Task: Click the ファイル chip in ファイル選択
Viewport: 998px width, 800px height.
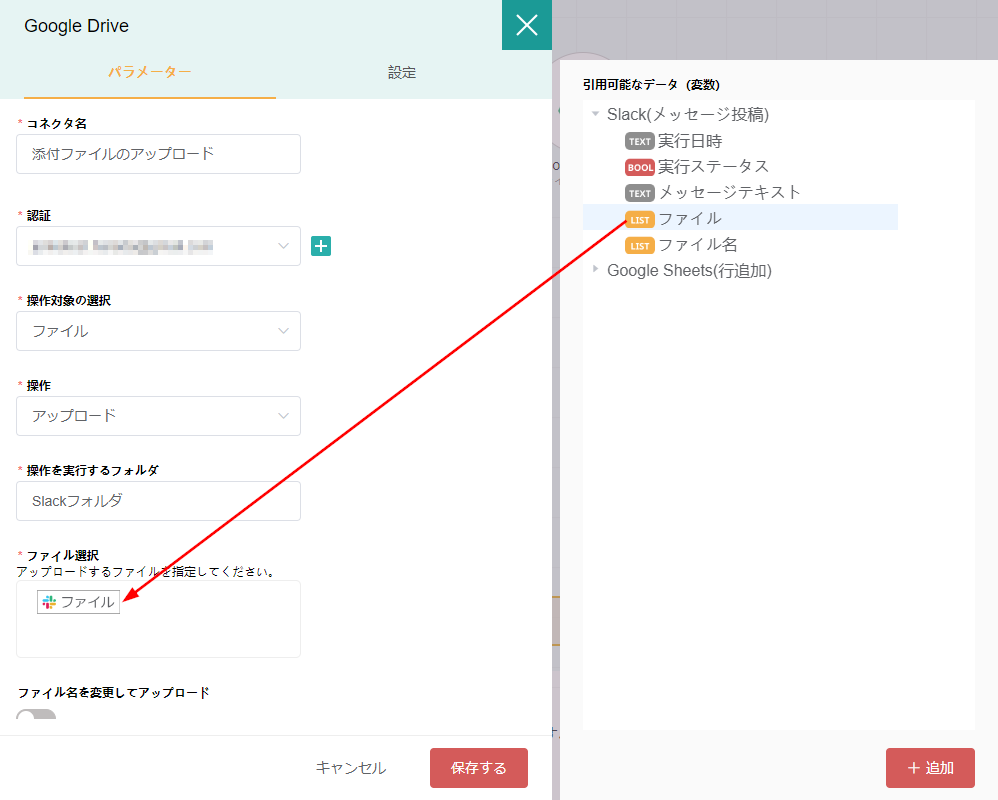Action: coord(78,602)
